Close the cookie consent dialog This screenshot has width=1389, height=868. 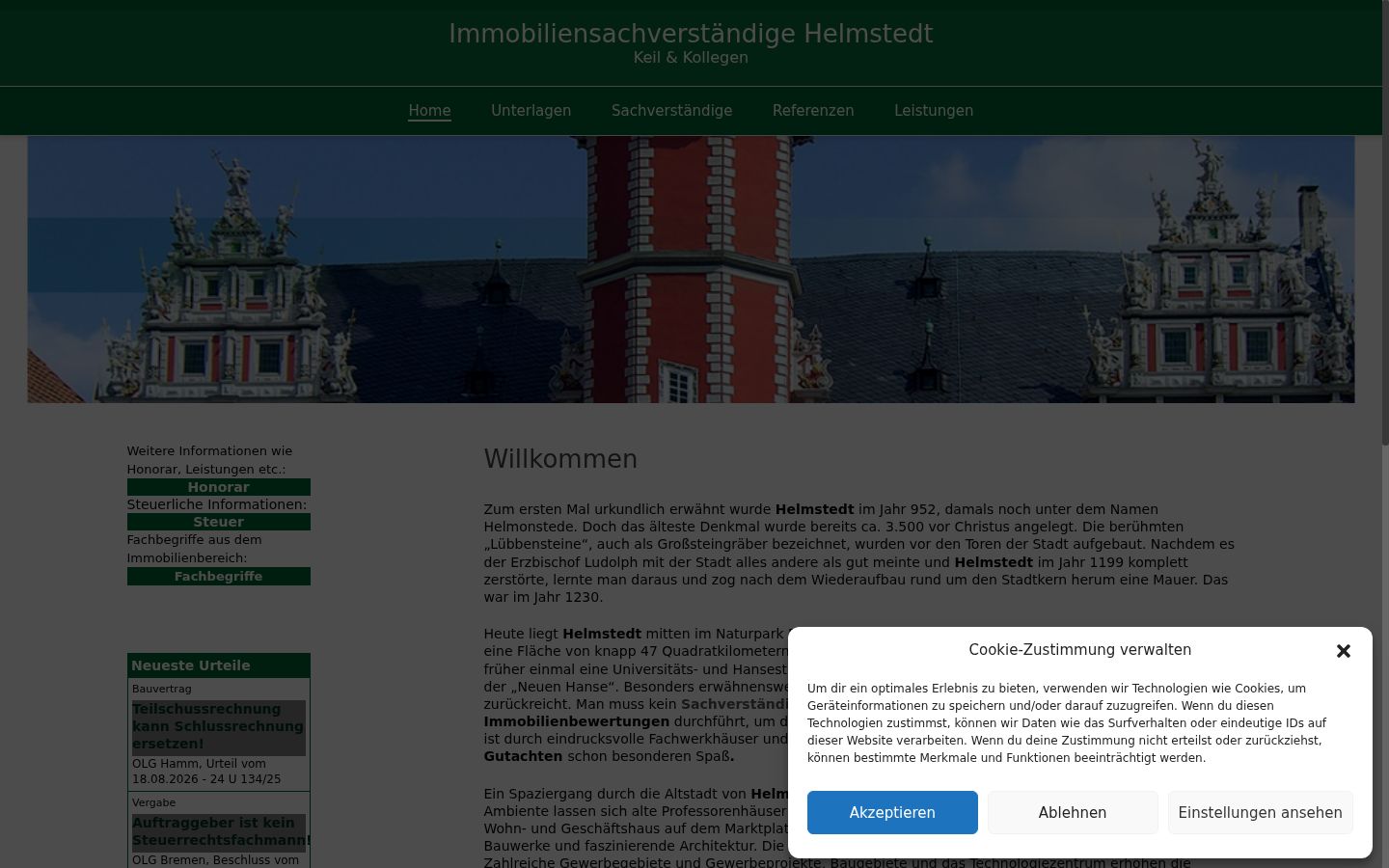[x=1343, y=651]
